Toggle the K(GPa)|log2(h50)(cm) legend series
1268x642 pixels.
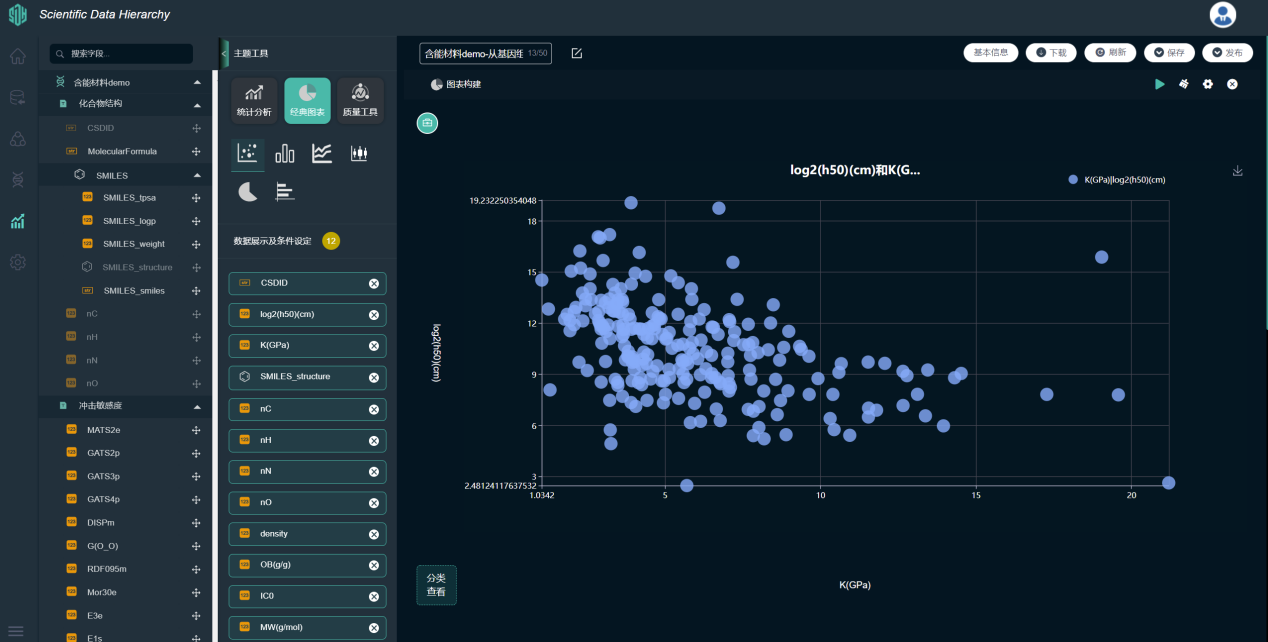1117,180
